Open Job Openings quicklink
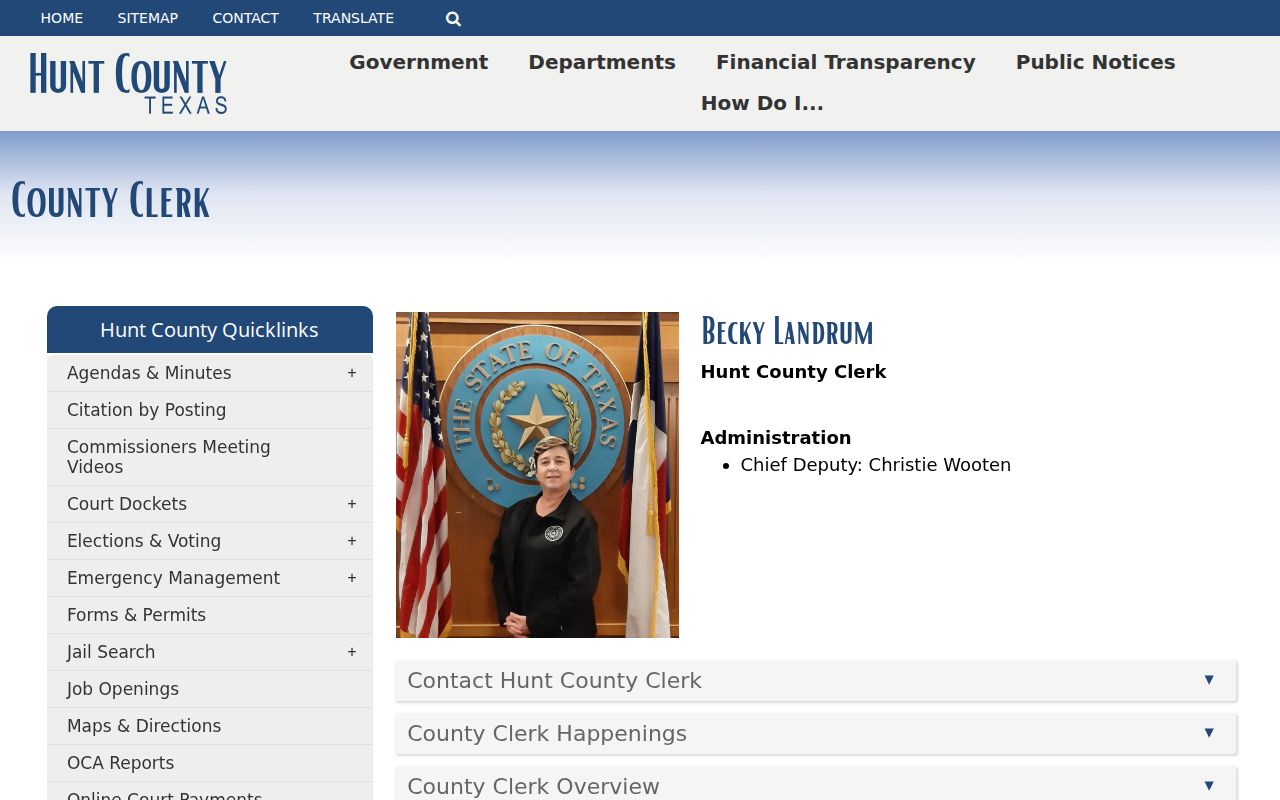The image size is (1280, 800). click(123, 689)
